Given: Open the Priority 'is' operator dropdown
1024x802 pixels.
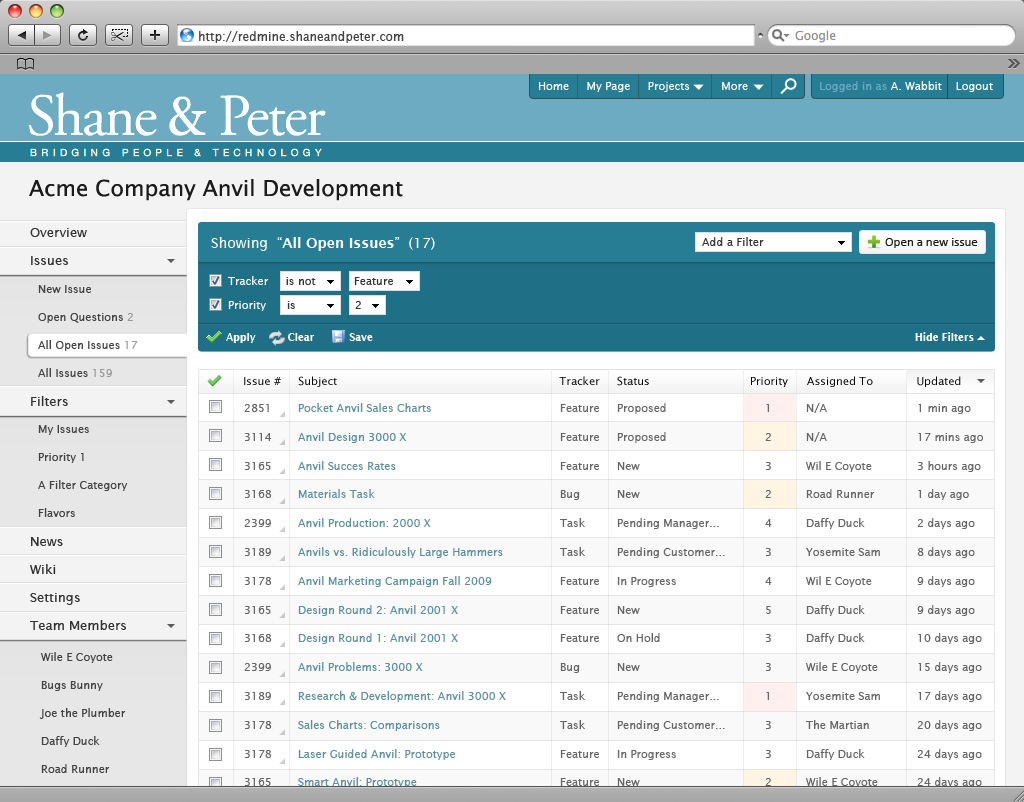Looking at the screenshot, I should pos(310,306).
